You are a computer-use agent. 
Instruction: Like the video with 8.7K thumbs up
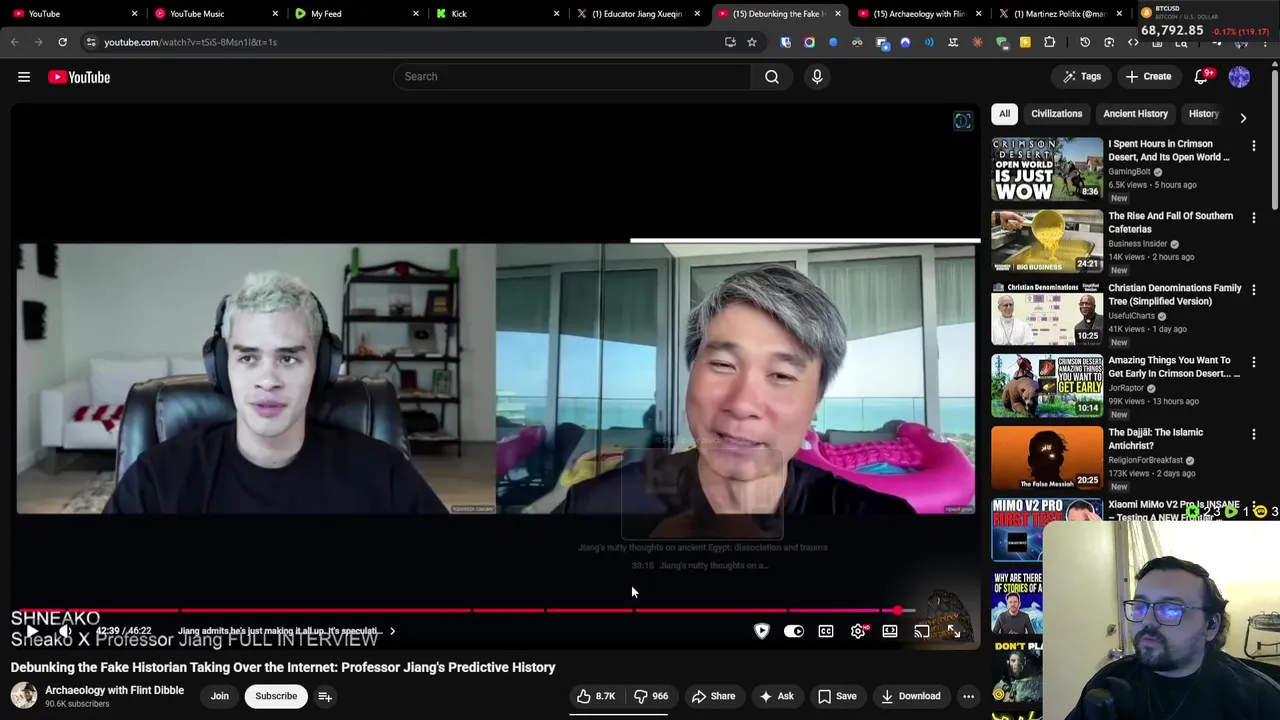click(596, 696)
